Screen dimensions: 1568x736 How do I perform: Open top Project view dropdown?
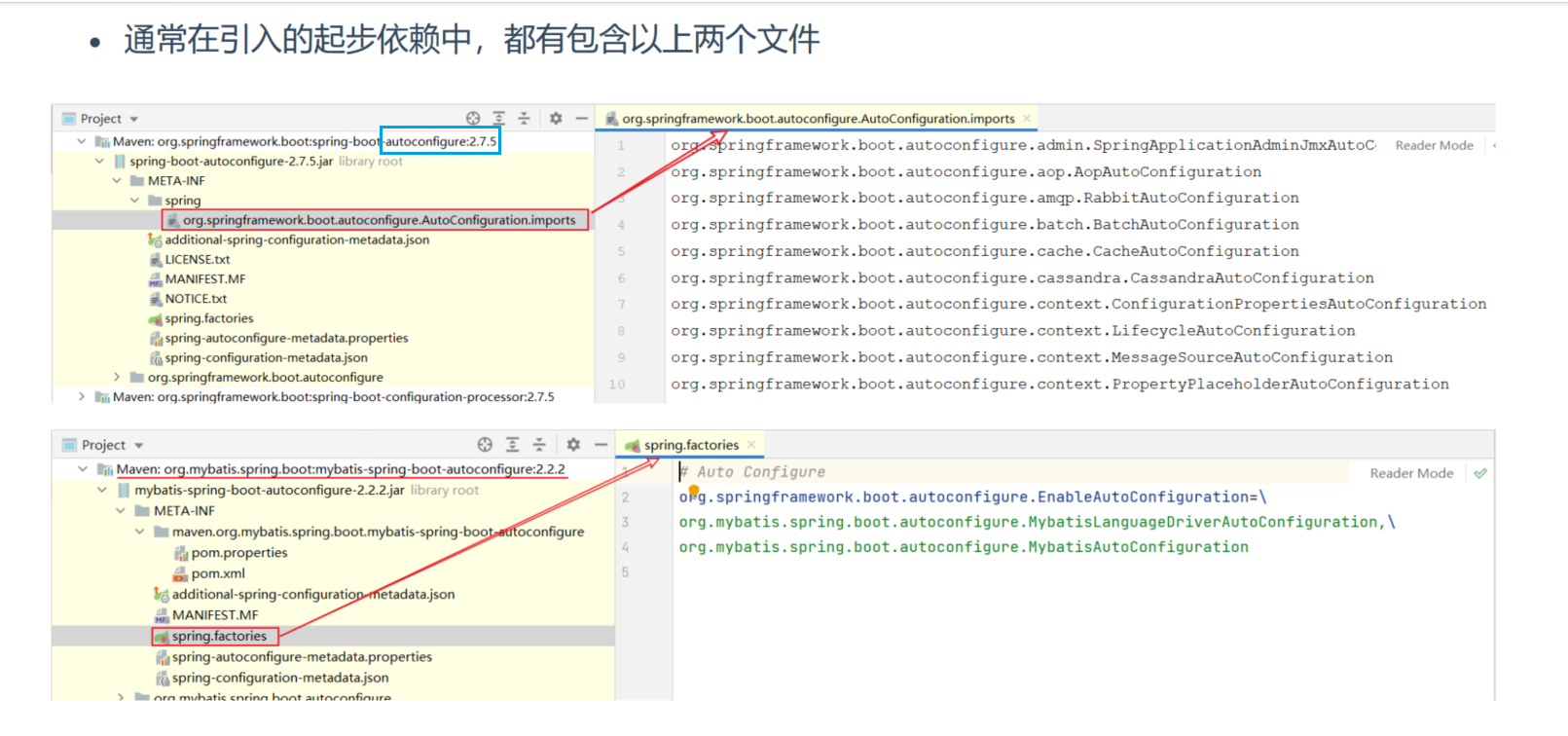(x=134, y=120)
